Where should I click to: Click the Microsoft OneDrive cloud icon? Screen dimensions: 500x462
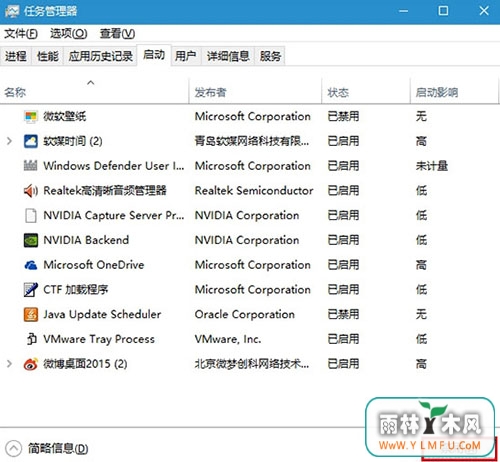[x=31, y=265]
